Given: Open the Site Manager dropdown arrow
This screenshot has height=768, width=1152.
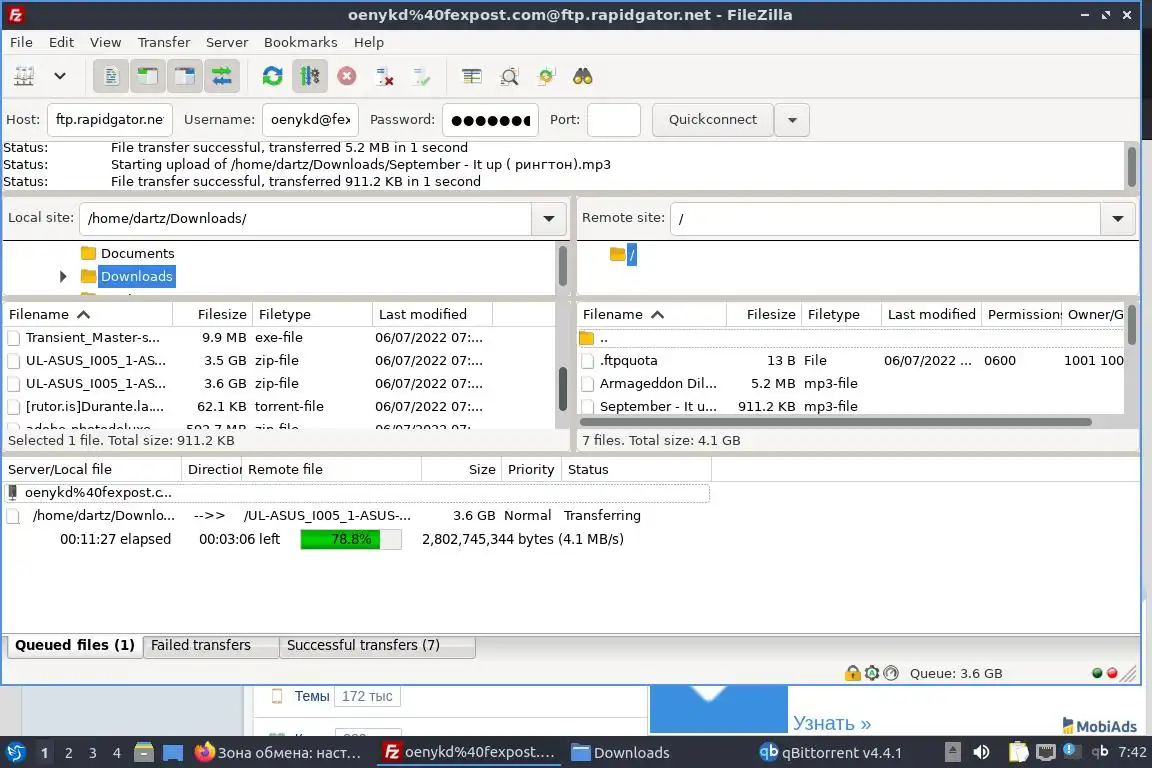Looking at the screenshot, I should pyautogui.click(x=60, y=76).
